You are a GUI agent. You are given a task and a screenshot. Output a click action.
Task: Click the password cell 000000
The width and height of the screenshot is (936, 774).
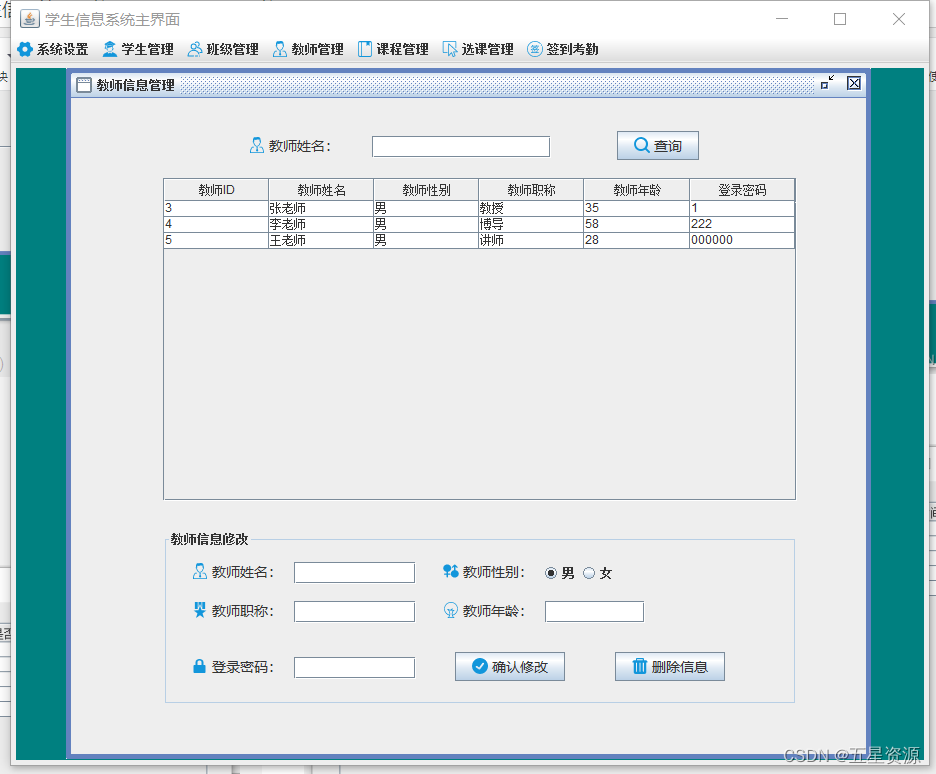[742, 240]
